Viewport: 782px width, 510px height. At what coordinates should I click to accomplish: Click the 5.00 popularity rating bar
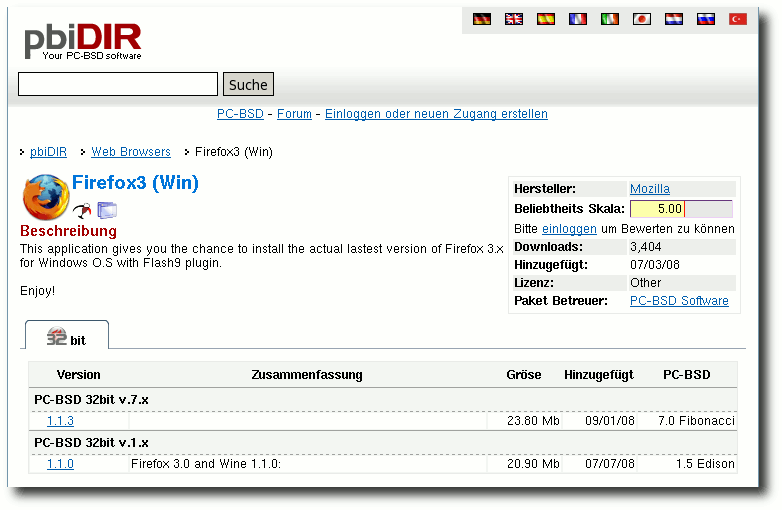(x=681, y=208)
